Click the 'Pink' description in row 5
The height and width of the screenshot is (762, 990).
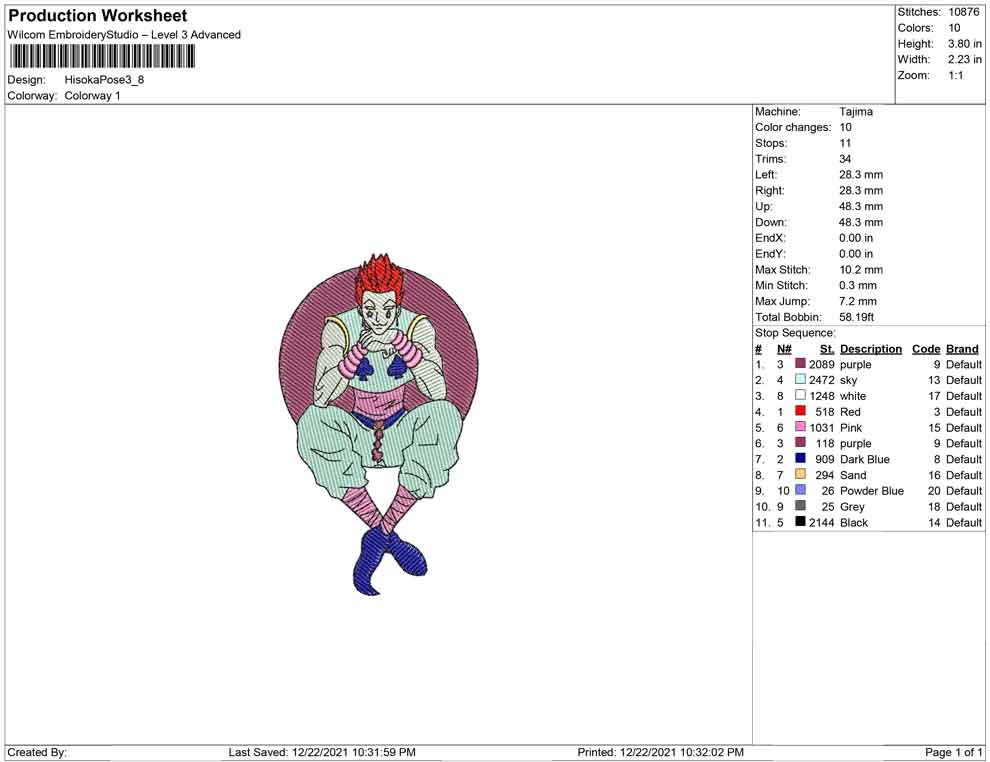tap(851, 427)
